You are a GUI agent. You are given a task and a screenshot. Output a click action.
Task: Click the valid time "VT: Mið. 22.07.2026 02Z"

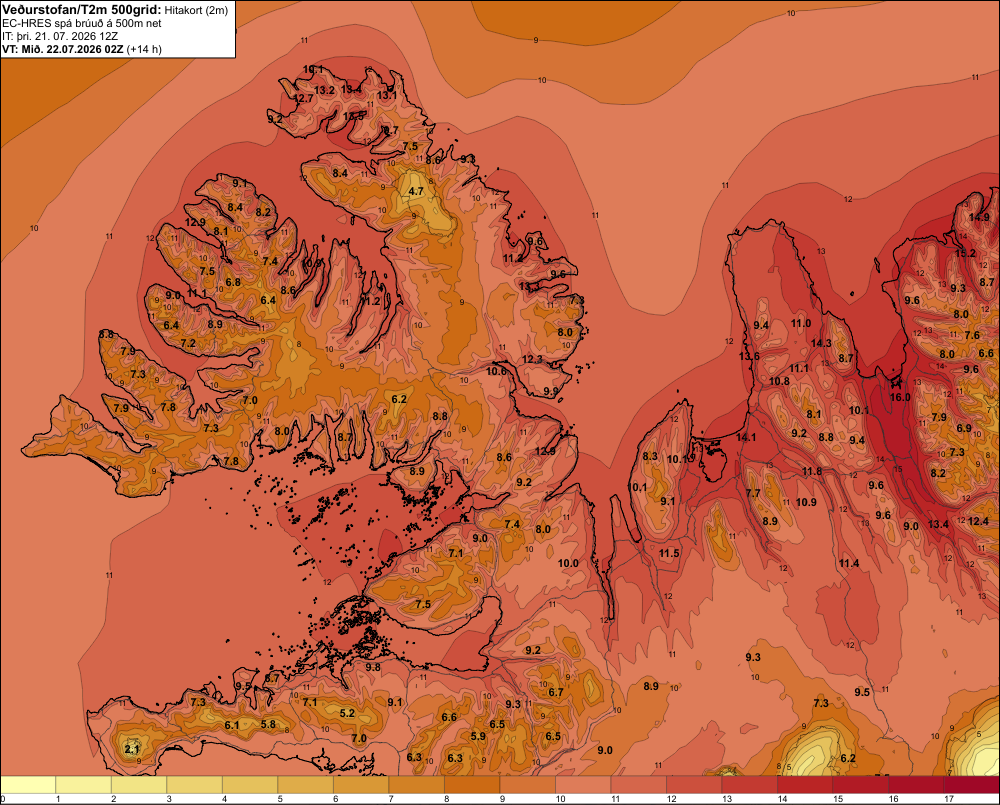pyautogui.click(x=62, y=49)
